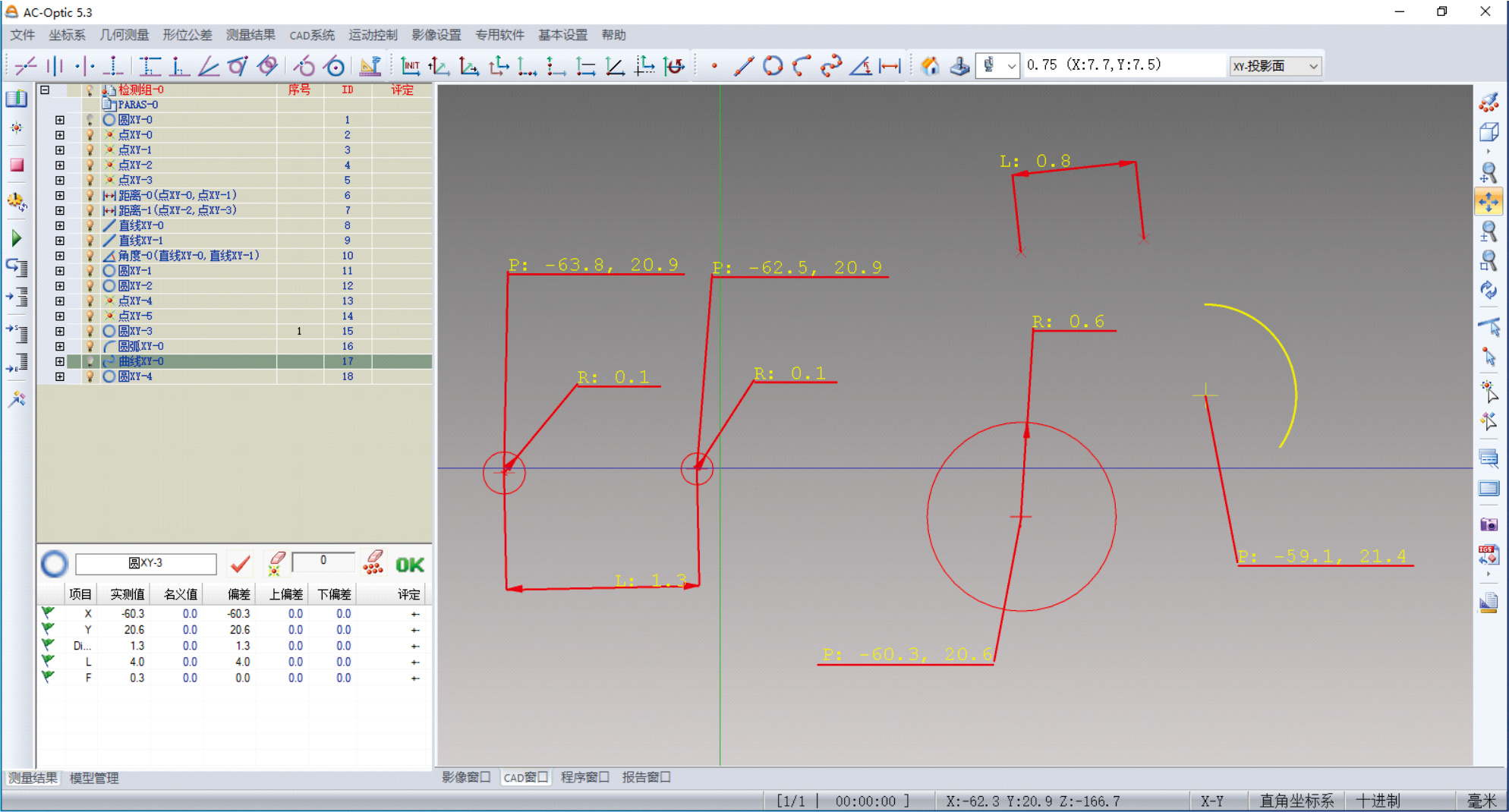Collapse the 检测组-0 tree group
Screen dimensions: 1509x812
[x=45, y=90]
